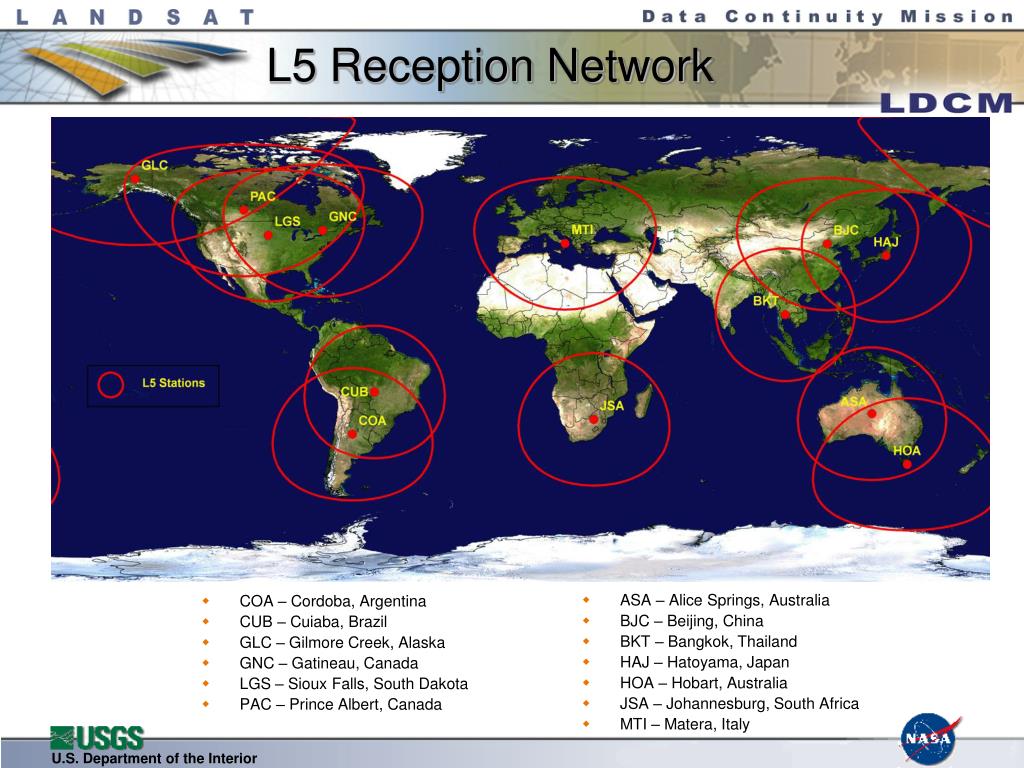Click the bullet before MTI – Matera
1024x768 pixels.
tap(586, 724)
